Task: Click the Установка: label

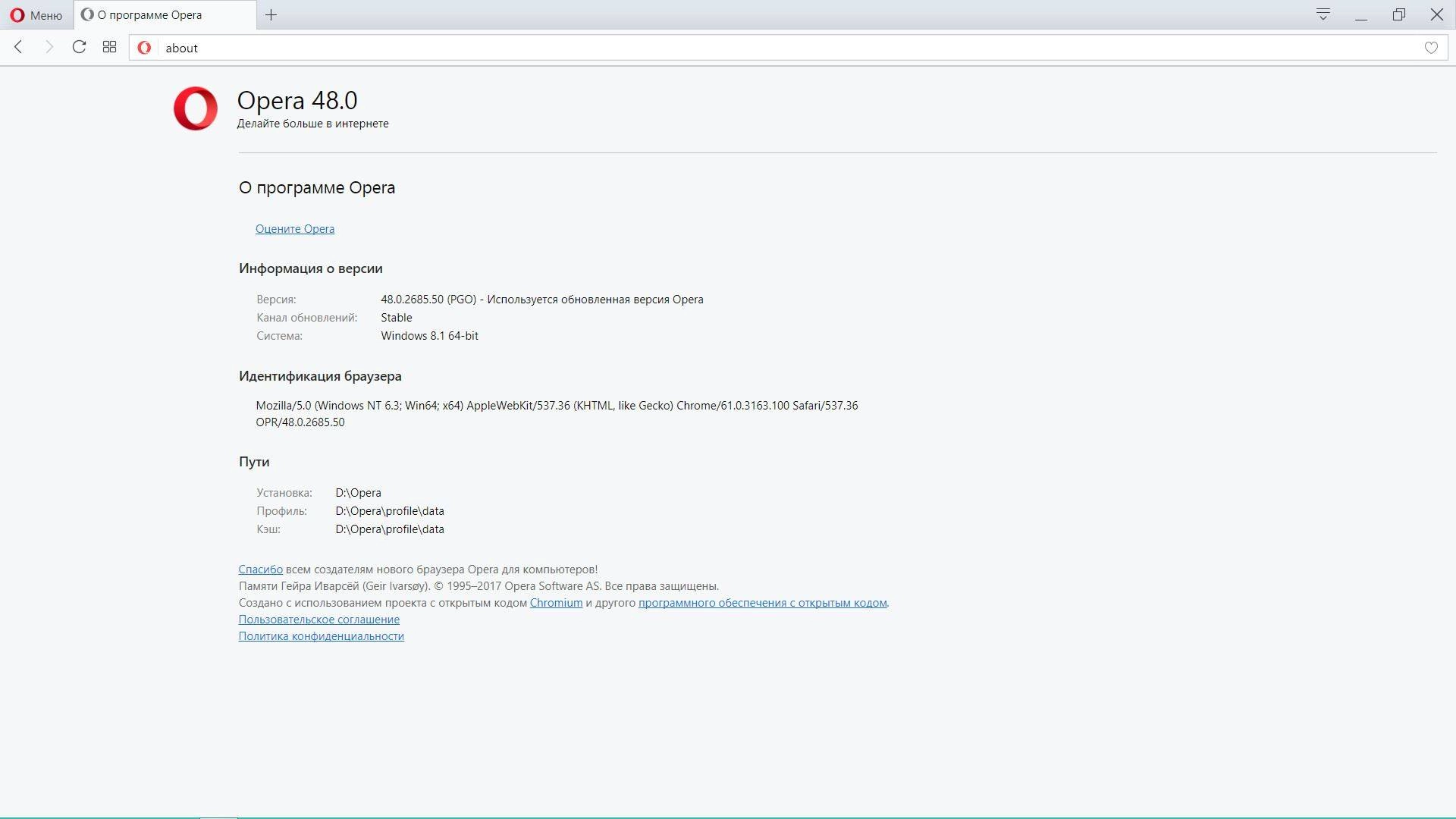Action: [284, 493]
